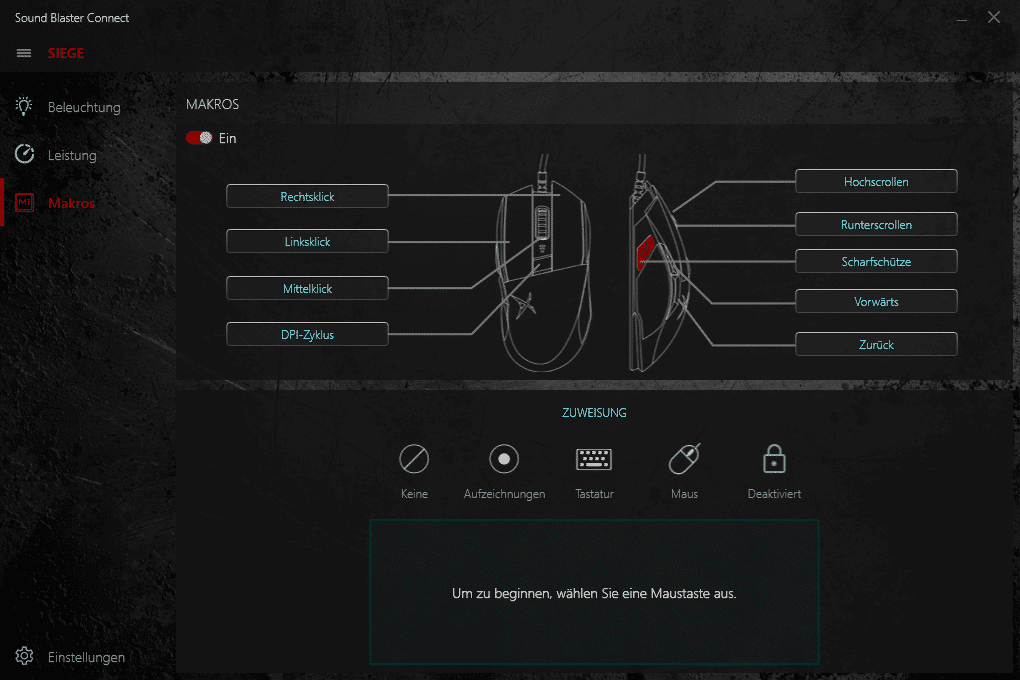Switch to the Makros tab
This screenshot has width=1020, height=680.
pos(71,203)
